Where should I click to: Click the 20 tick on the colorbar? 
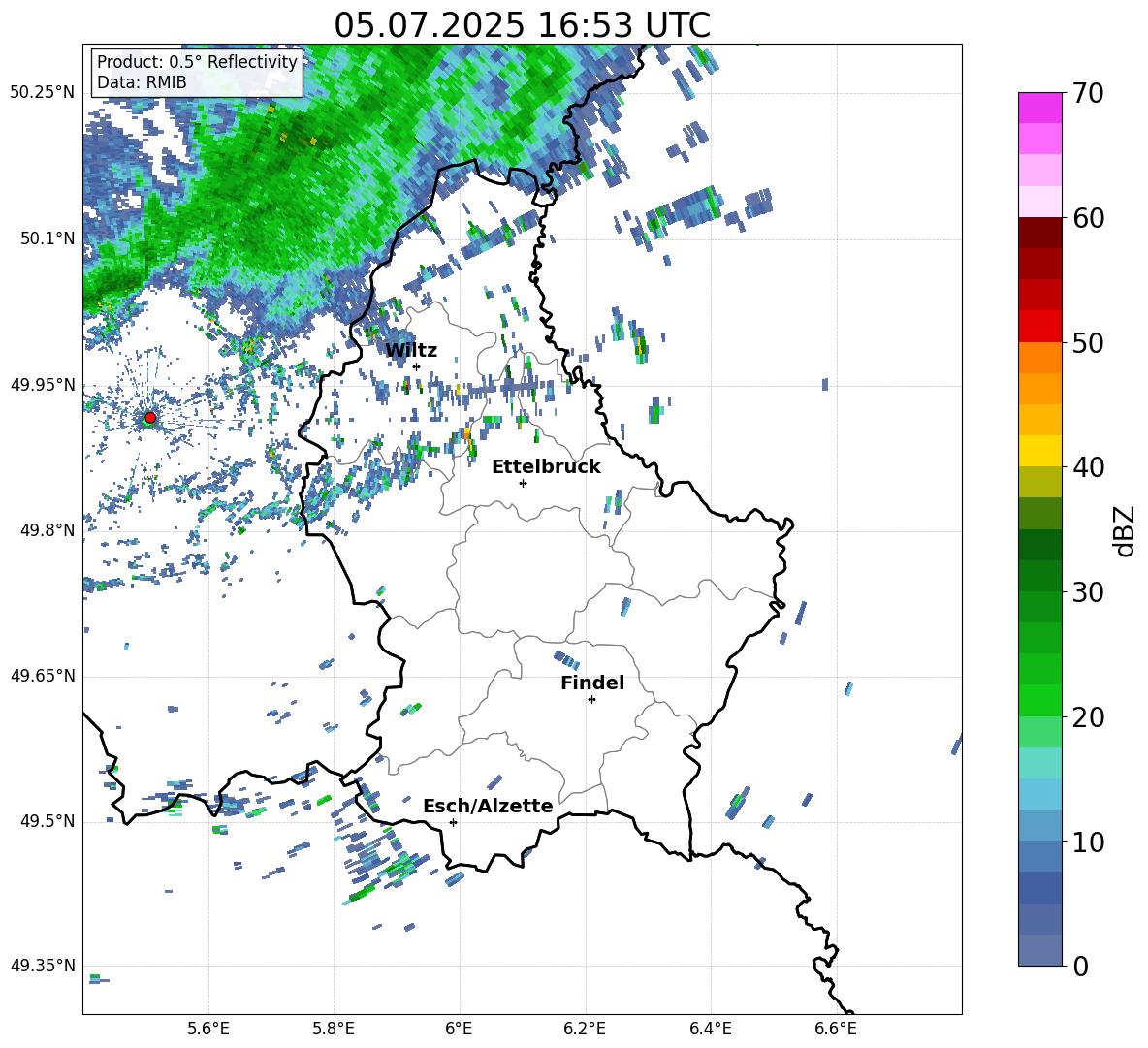pyautogui.click(x=1088, y=717)
